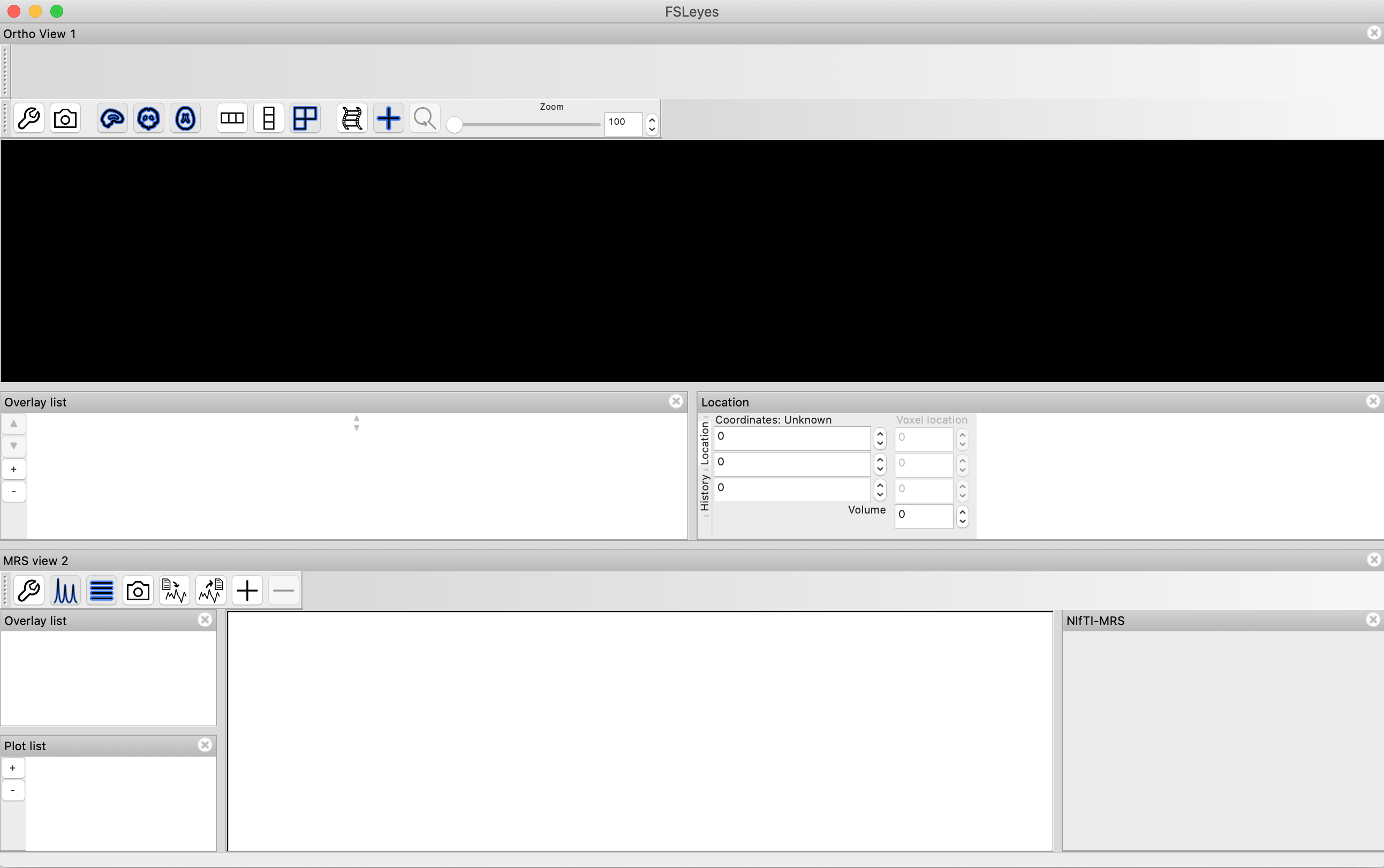The height and width of the screenshot is (868, 1384).
Task: Take MRS view screenshot camera icon
Action: 138,591
